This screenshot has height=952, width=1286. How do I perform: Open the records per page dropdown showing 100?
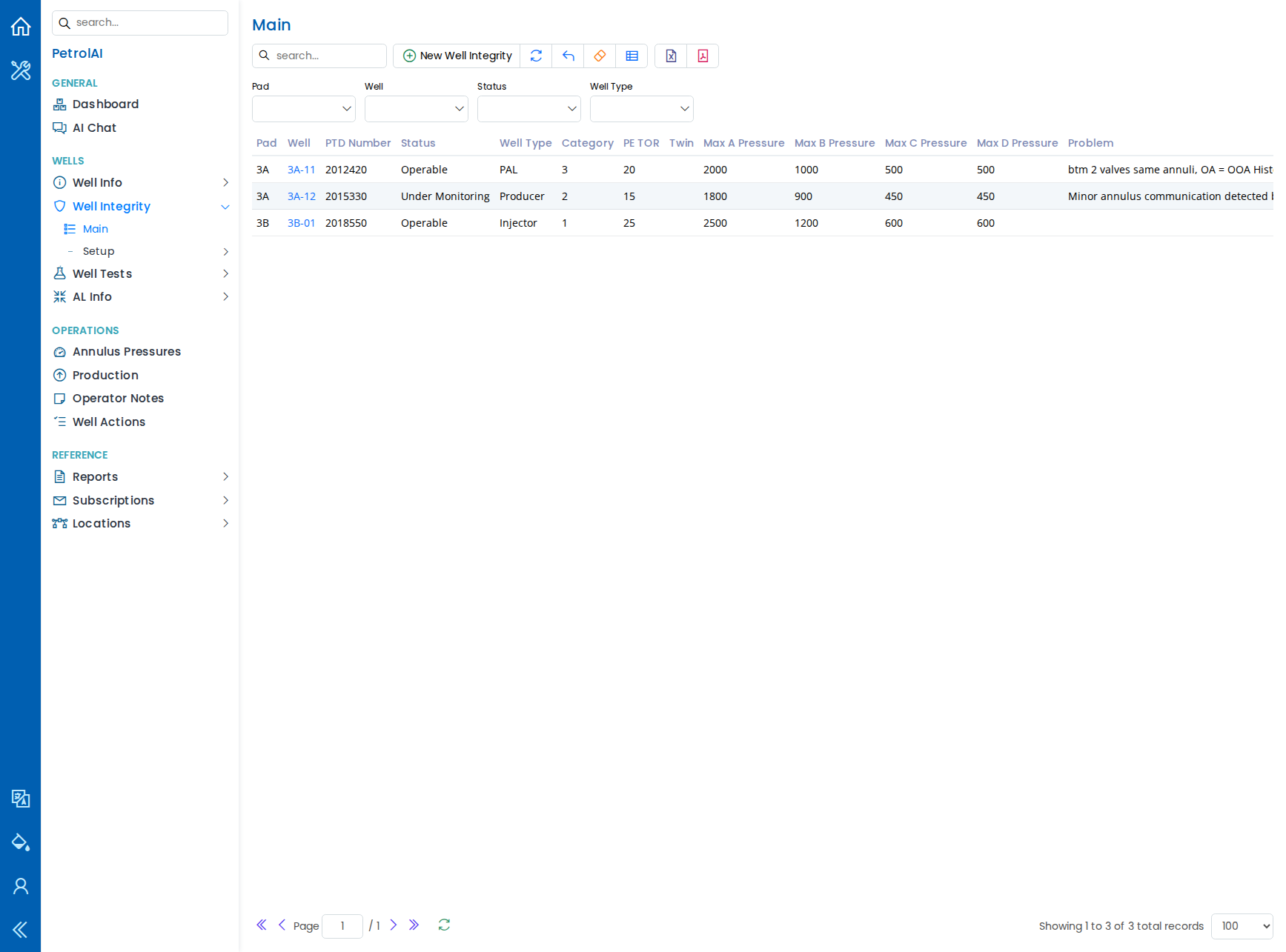click(1242, 926)
